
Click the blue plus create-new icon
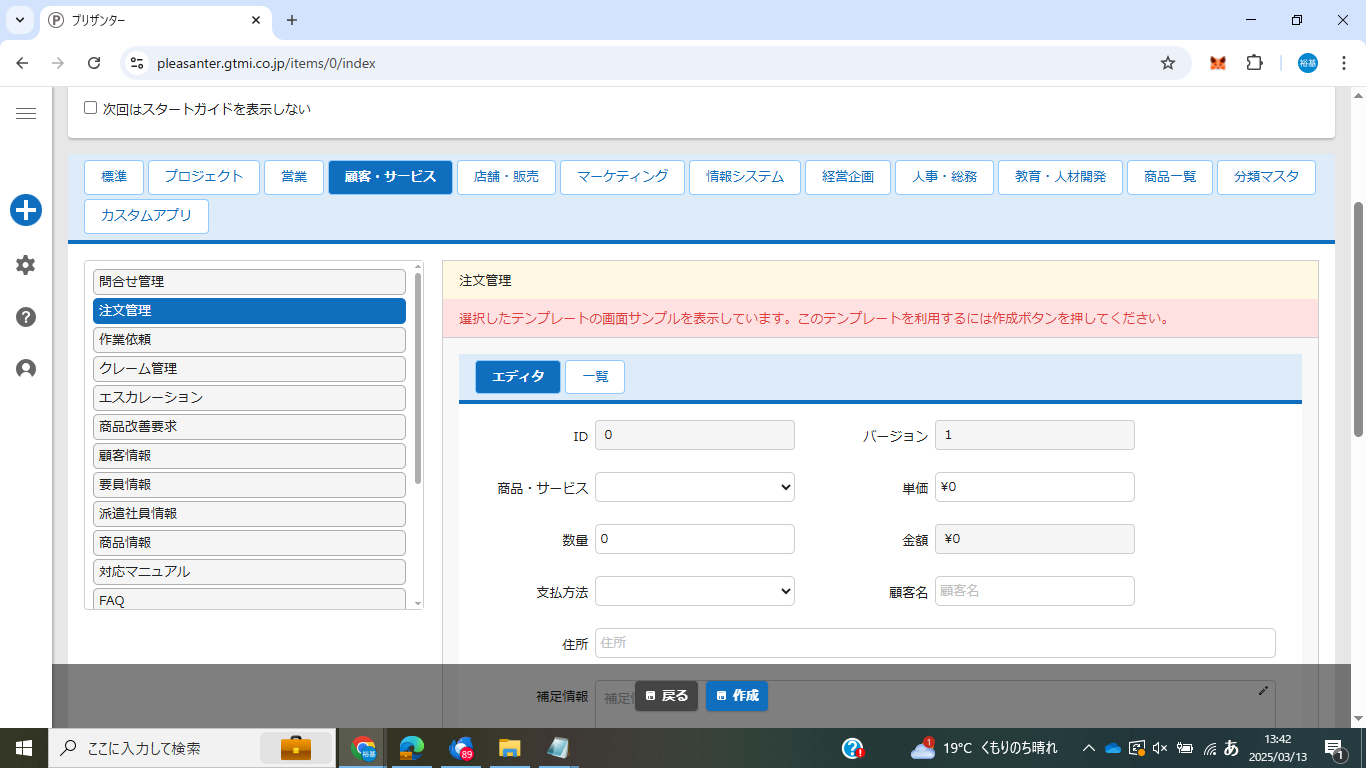click(26, 210)
